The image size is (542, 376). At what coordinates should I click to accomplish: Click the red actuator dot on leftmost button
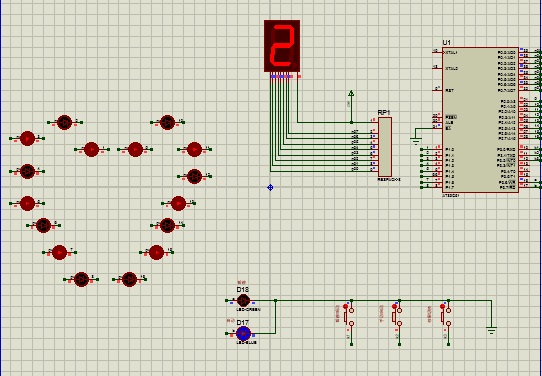(x=345, y=307)
